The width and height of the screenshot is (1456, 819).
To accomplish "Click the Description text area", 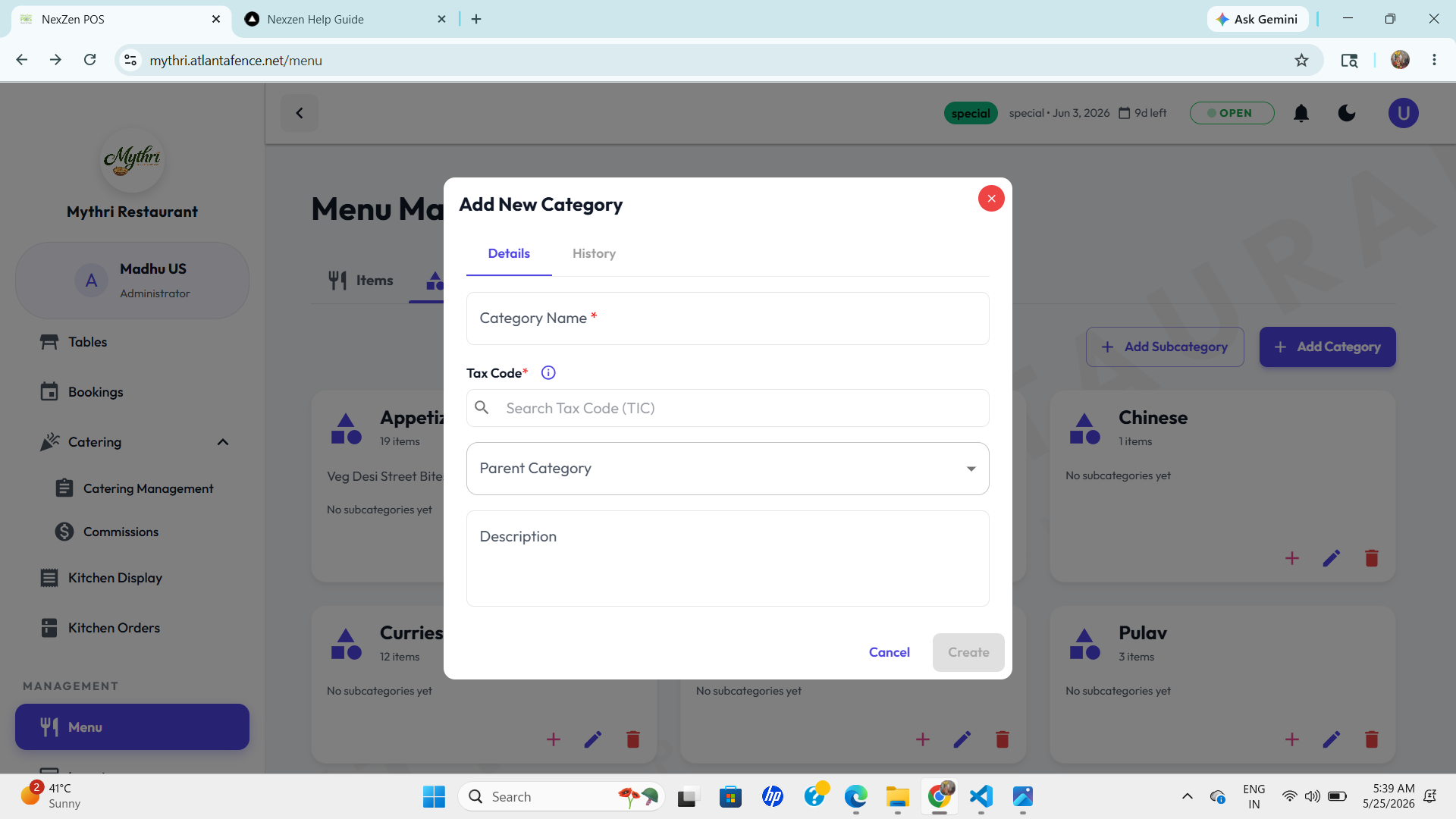I will coord(727,558).
